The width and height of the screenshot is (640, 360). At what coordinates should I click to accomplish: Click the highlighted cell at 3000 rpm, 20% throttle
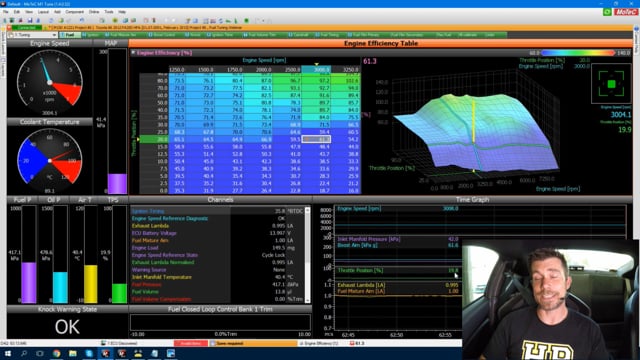click(316, 139)
